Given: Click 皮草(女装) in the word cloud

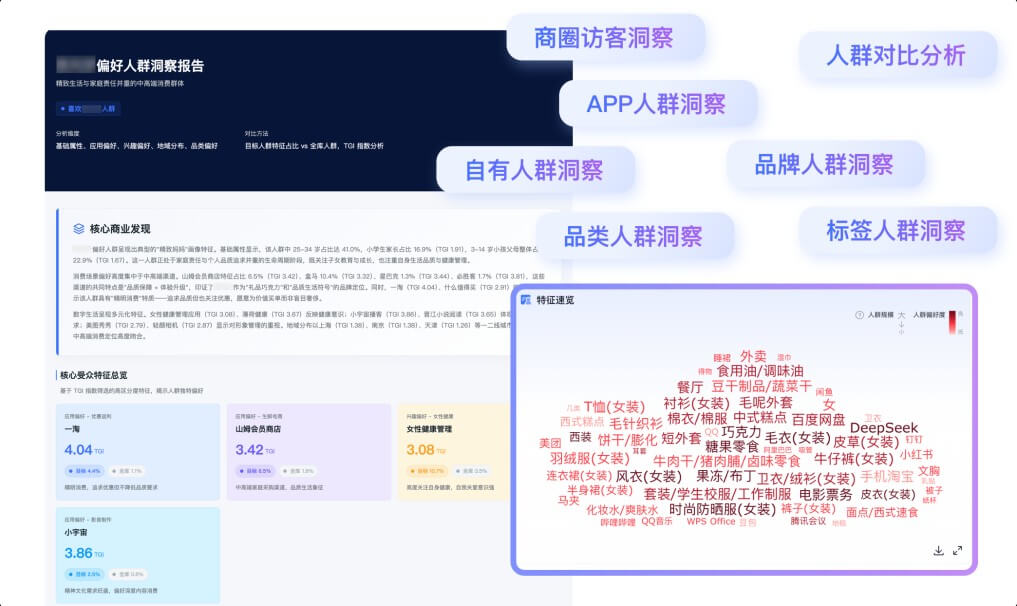Looking at the screenshot, I should point(866,442).
